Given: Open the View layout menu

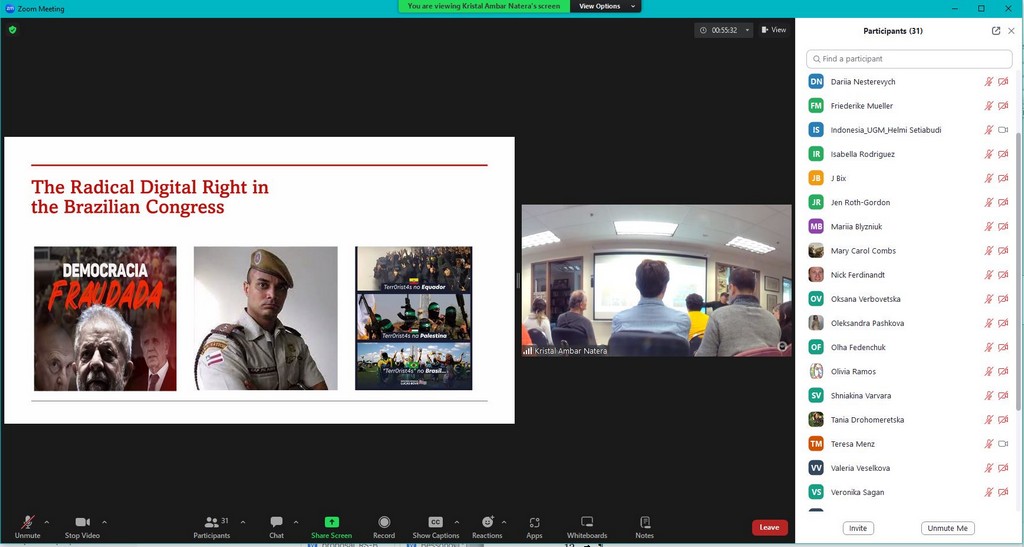Looking at the screenshot, I should click(773, 30).
